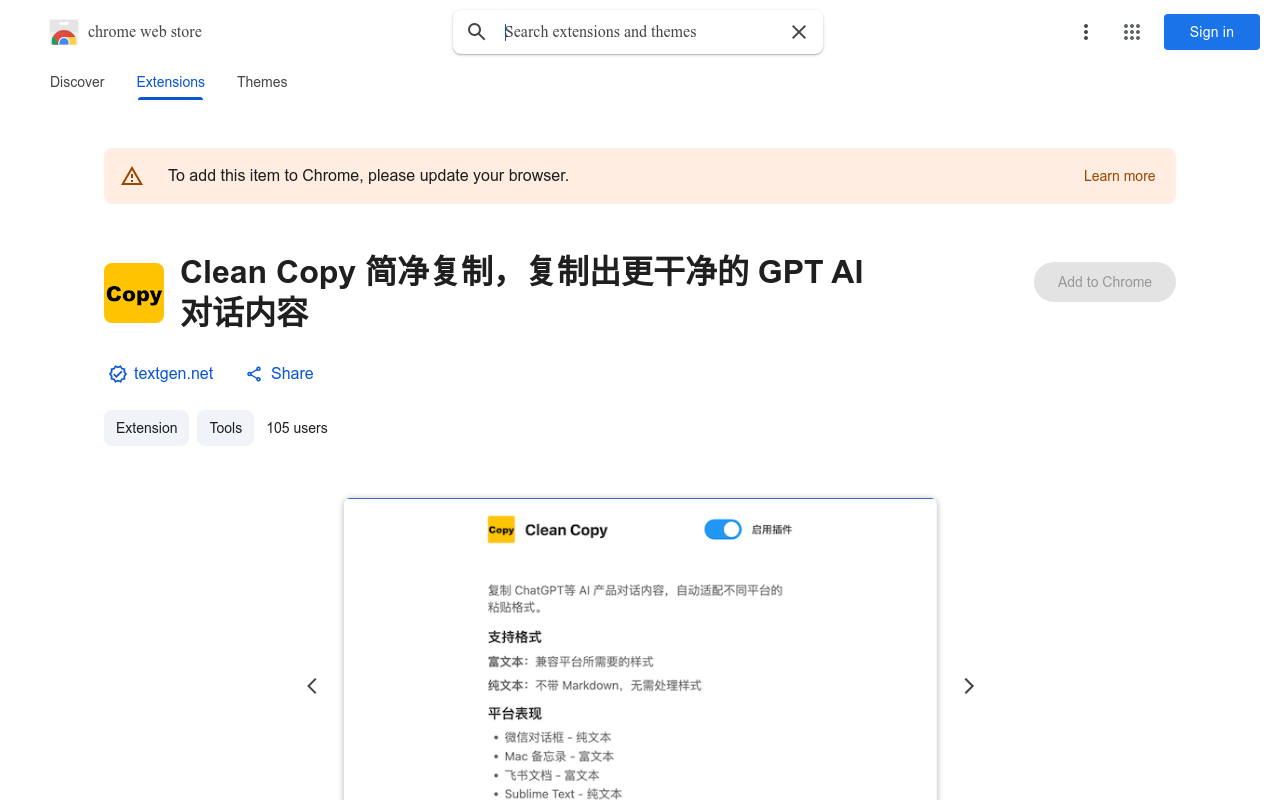The width and height of the screenshot is (1280, 800).
Task: Click the 飞书文档 - 富文本 list item
Action: coord(552,775)
